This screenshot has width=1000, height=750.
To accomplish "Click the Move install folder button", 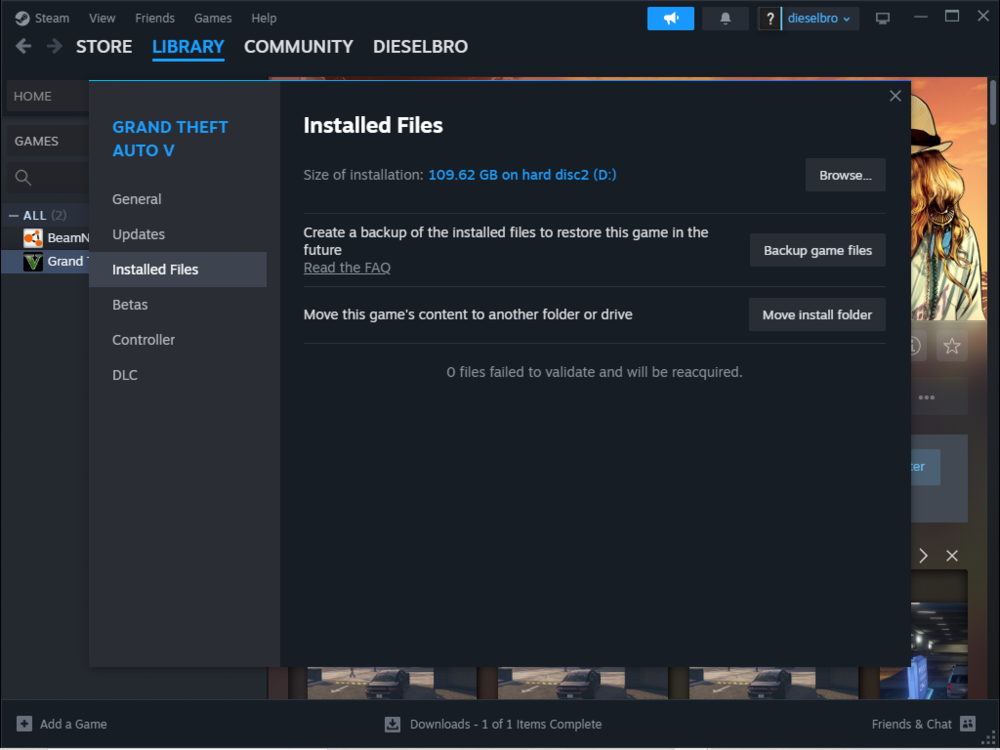I will click(817, 314).
